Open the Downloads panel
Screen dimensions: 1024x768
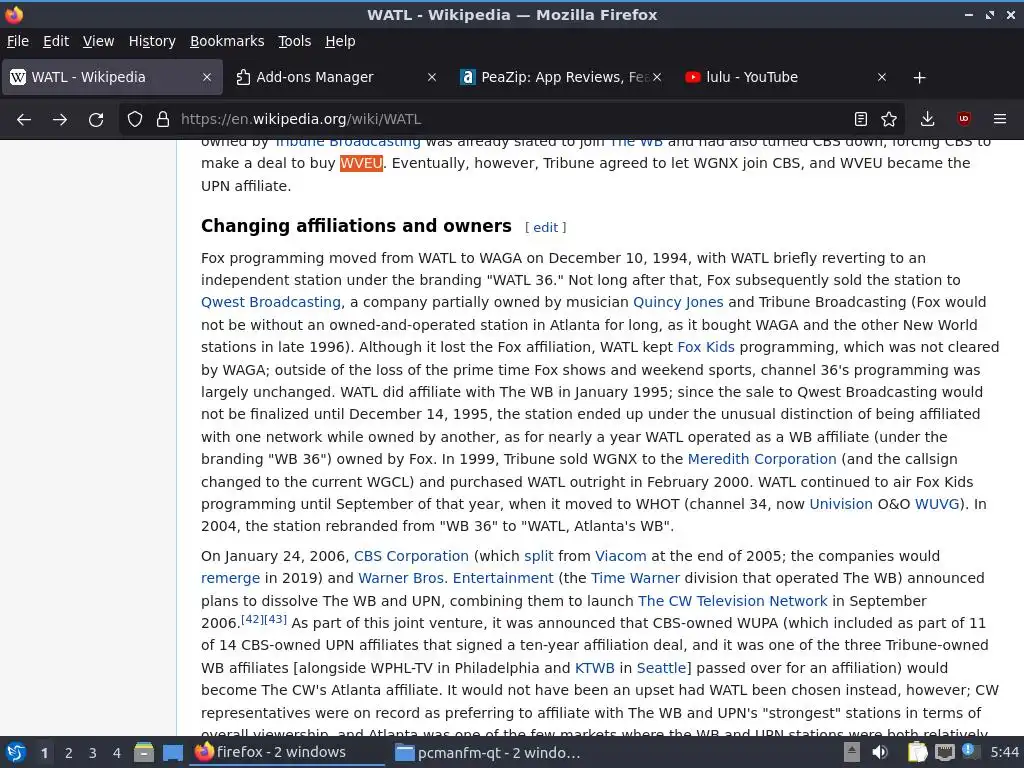point(927,119)
